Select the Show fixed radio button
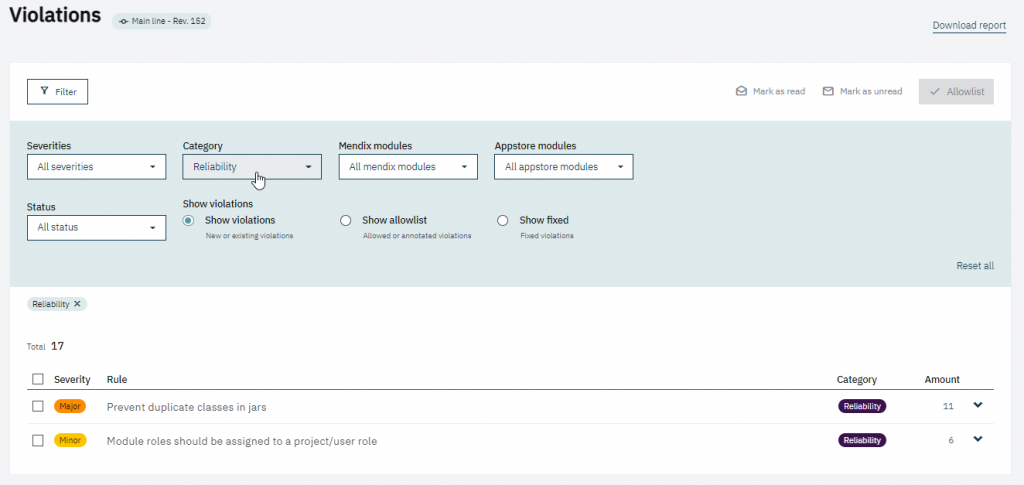Image resolution: width=1024 pixels, height=485 pixels. (x=503, y=221)
